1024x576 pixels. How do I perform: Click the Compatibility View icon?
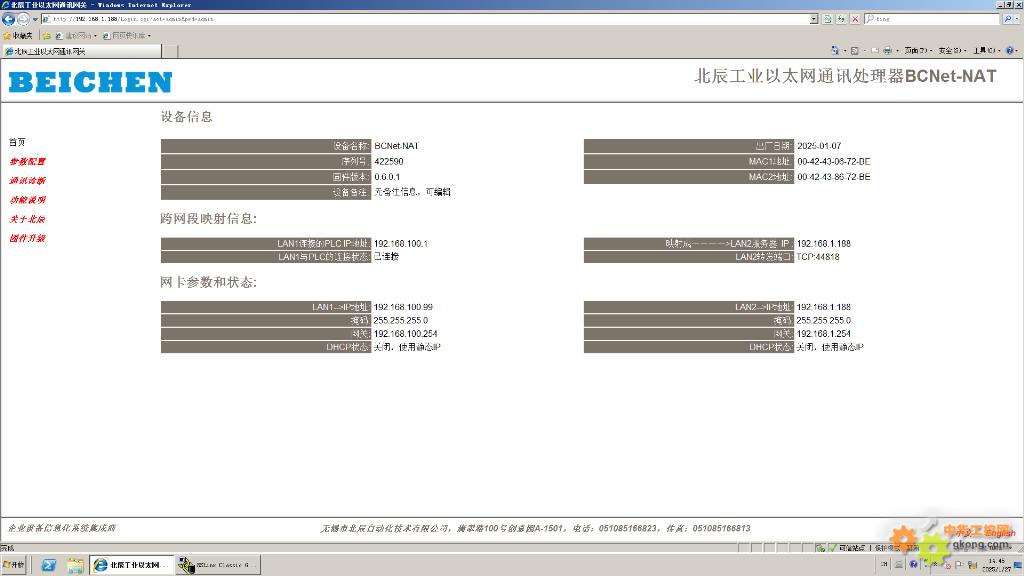coord(827,19)
